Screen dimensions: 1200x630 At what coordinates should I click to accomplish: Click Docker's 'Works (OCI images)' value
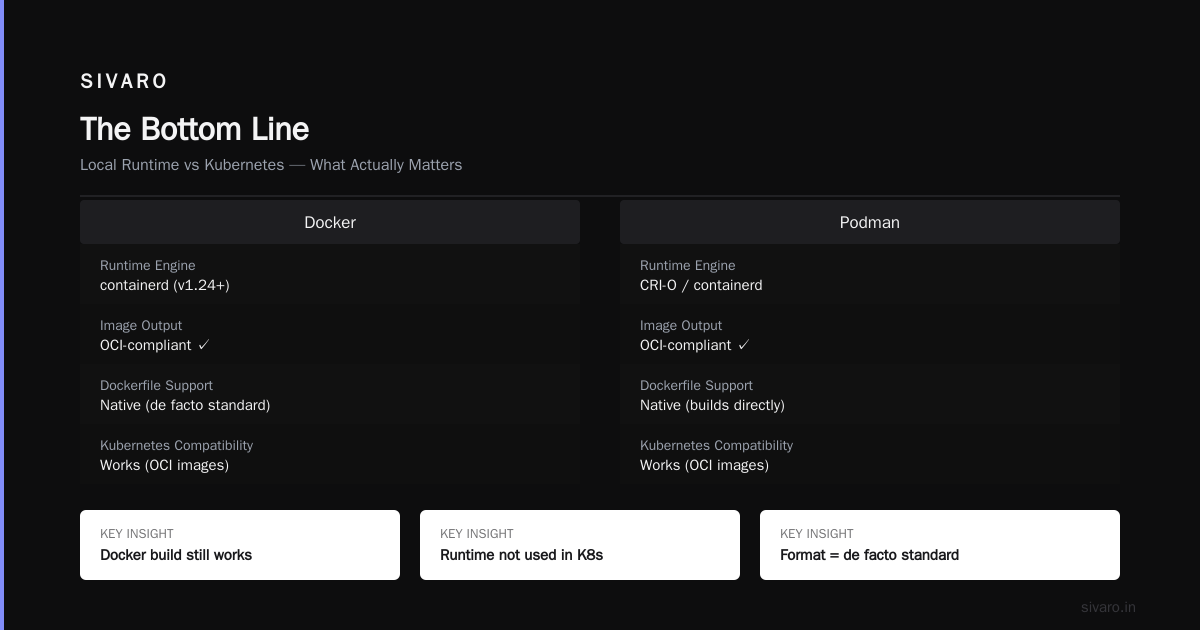tap(165, 465)
